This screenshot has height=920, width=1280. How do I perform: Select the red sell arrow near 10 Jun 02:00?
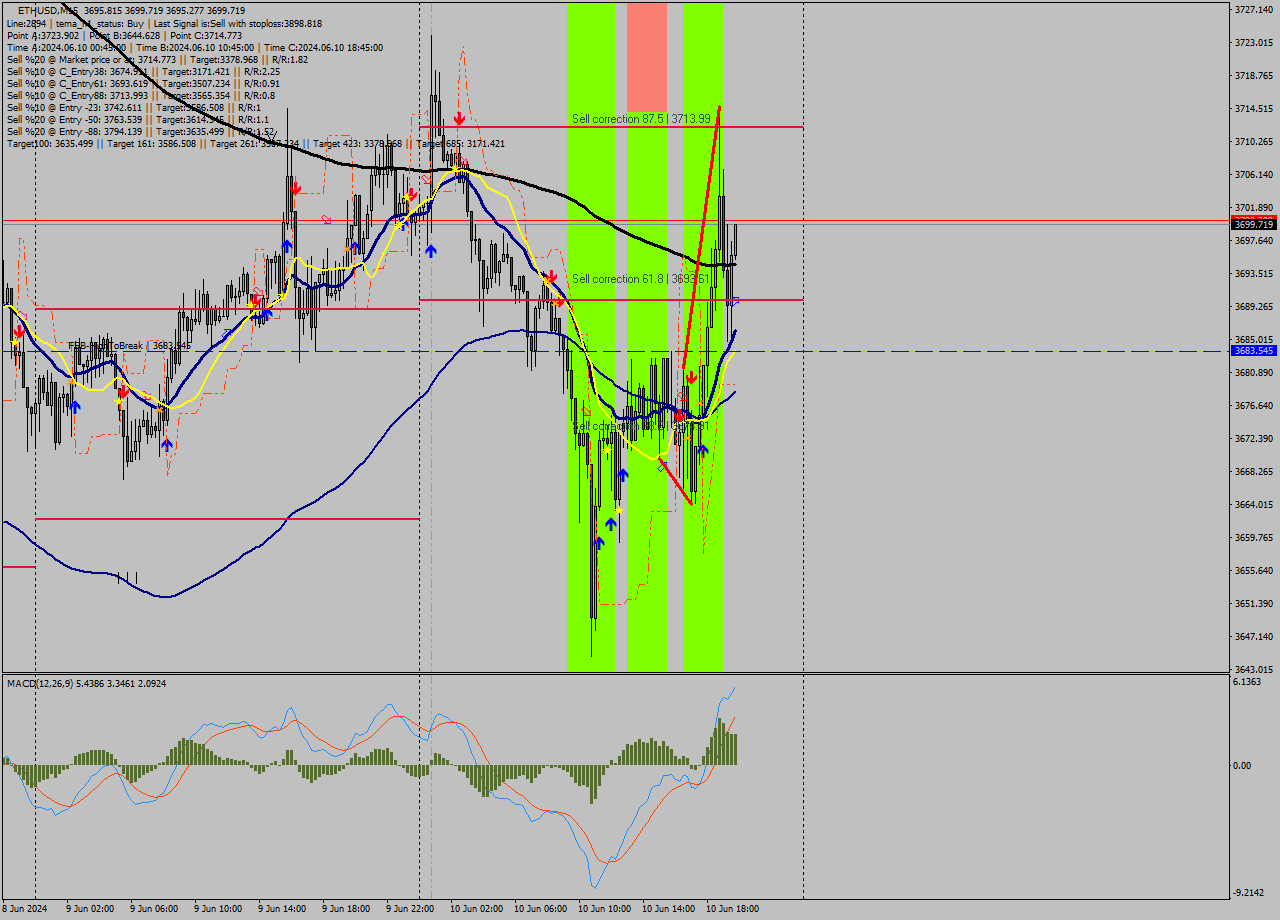(550, 275)
